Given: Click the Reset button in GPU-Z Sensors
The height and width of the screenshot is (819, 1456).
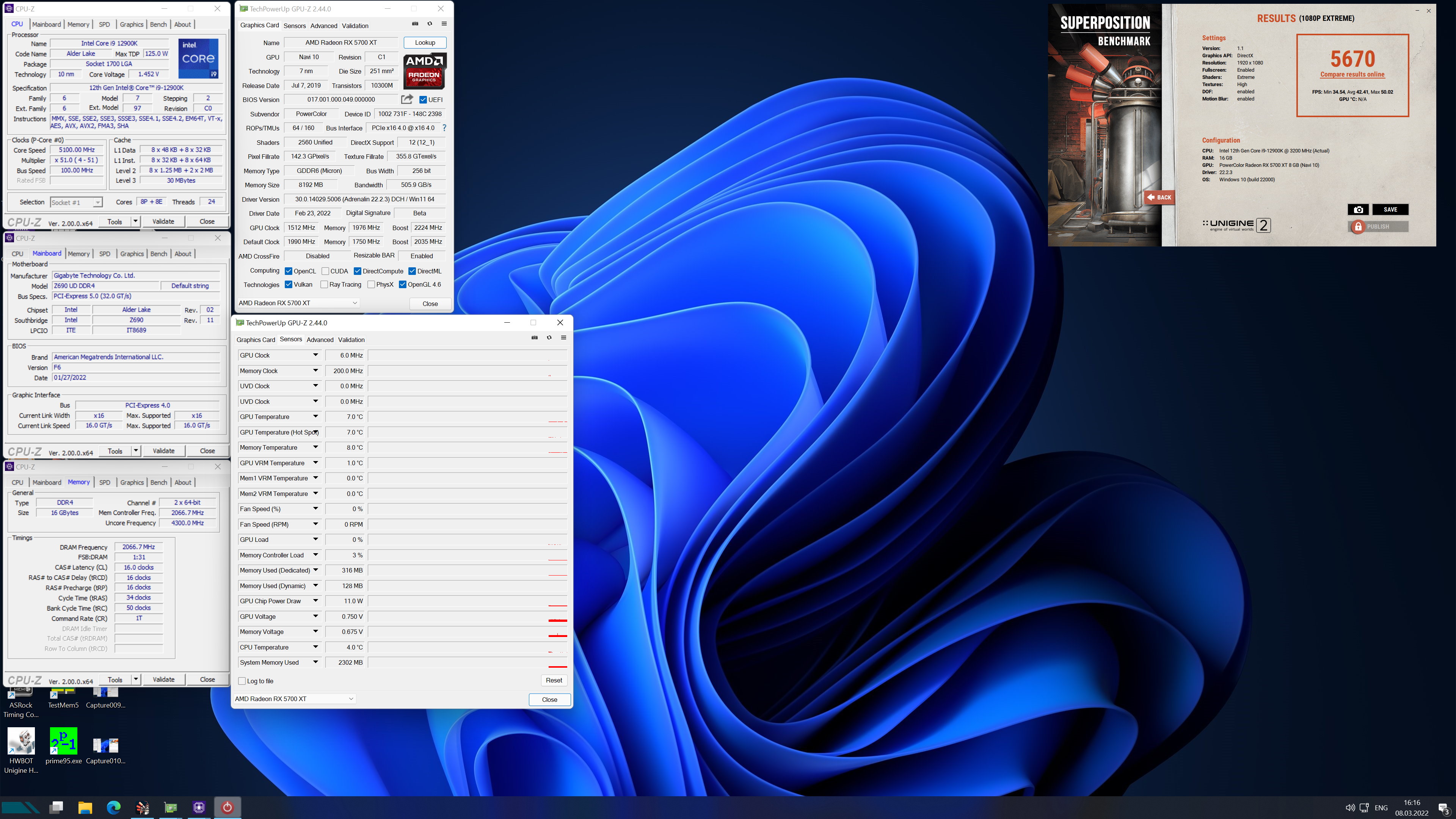Looking at the screenshot, I should pos(554,680).
